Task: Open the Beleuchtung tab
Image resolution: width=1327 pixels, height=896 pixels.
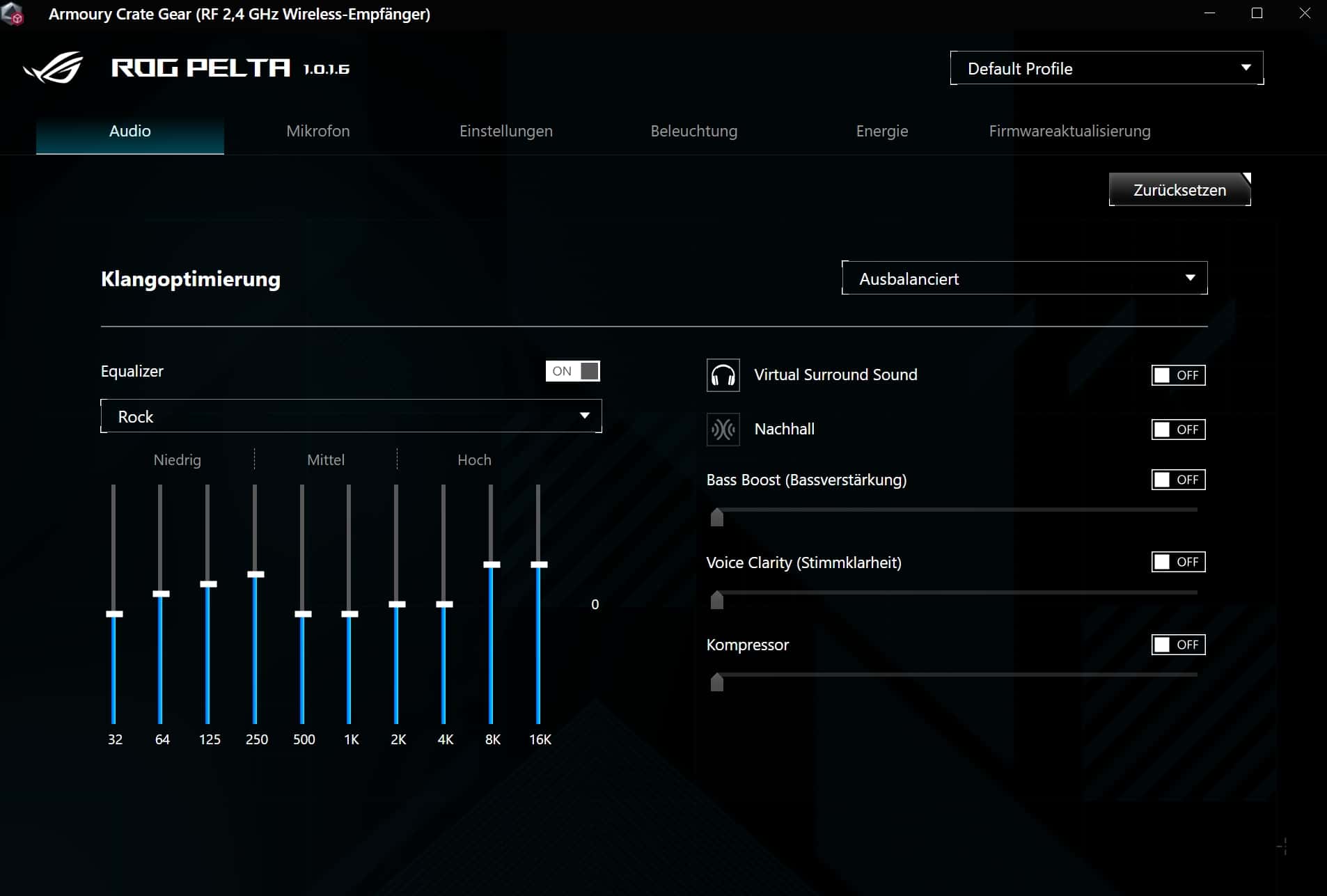Action: click(693, 131)
